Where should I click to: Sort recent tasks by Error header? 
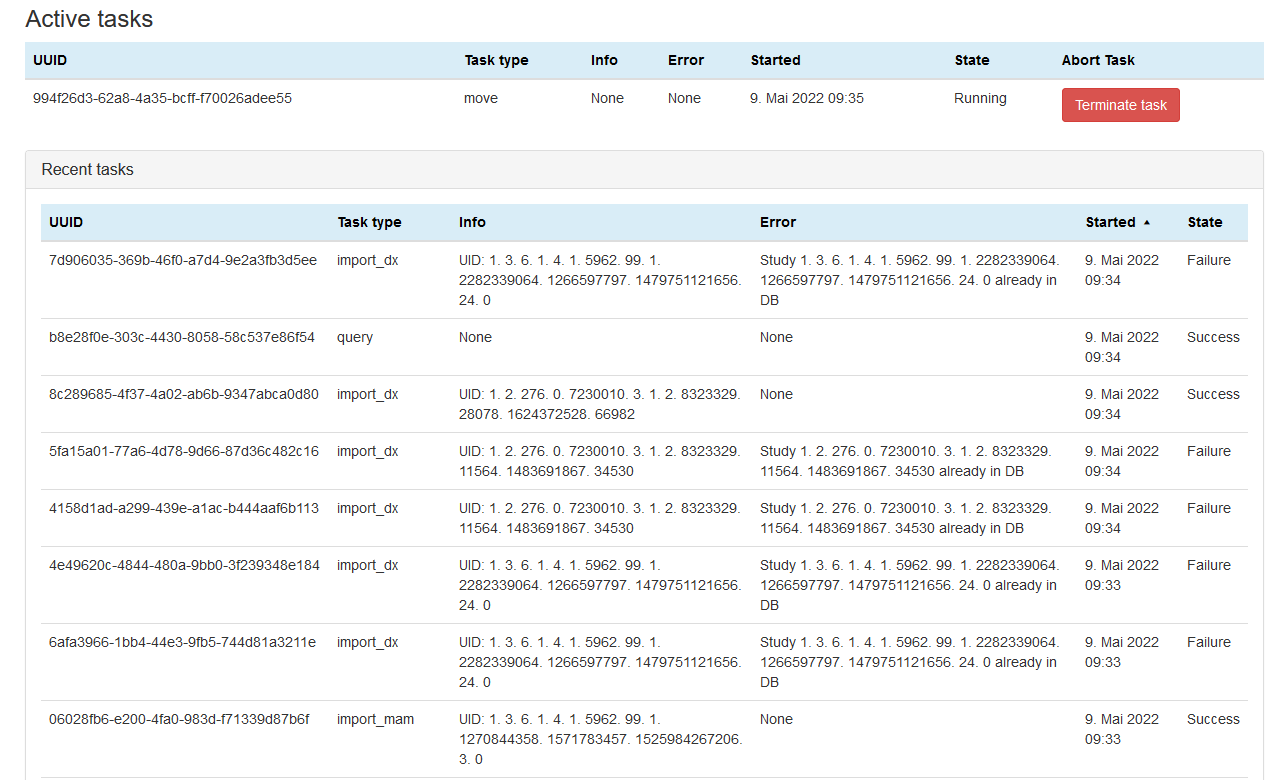click(778, 222)
